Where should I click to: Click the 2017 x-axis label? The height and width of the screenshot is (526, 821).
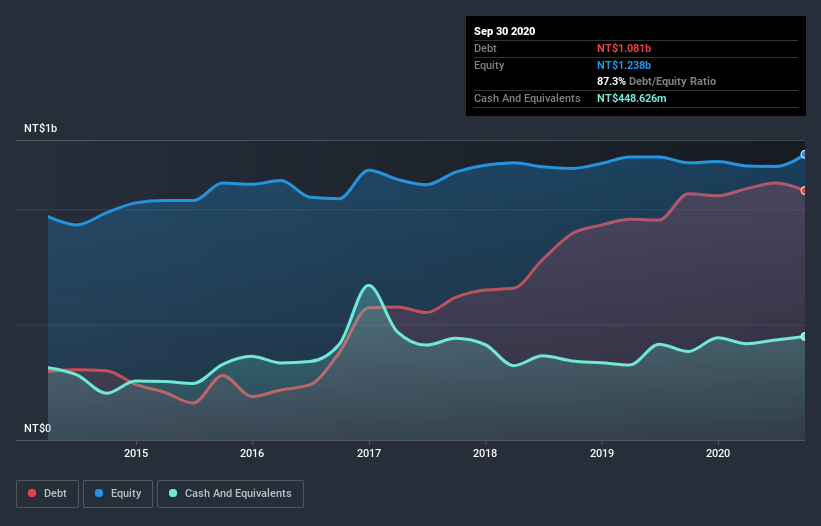click(369, 453)
